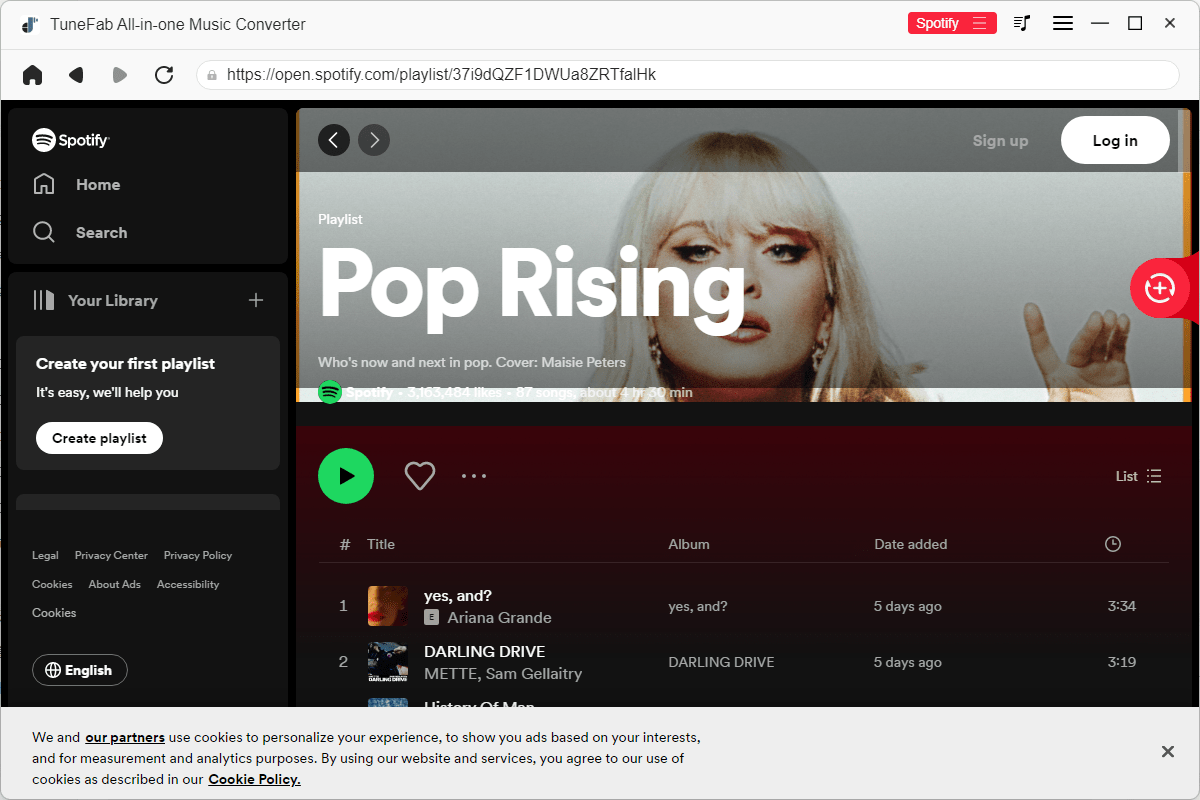The height and width of the screenshot is (800, 1200).
Task: Reload the page with the refresh icon
Action: pos(164,74)
